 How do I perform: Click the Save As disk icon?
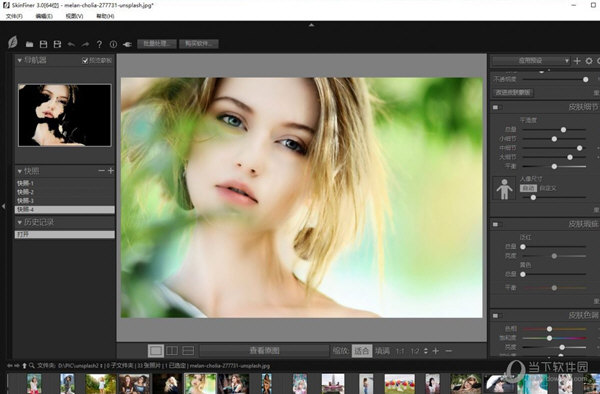click(x=57, y=44)
